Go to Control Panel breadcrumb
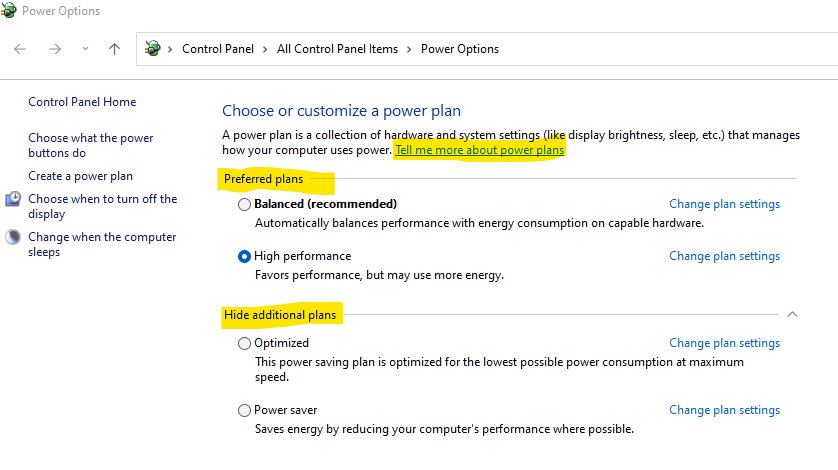The image size is (838, 470). (218, 49)
